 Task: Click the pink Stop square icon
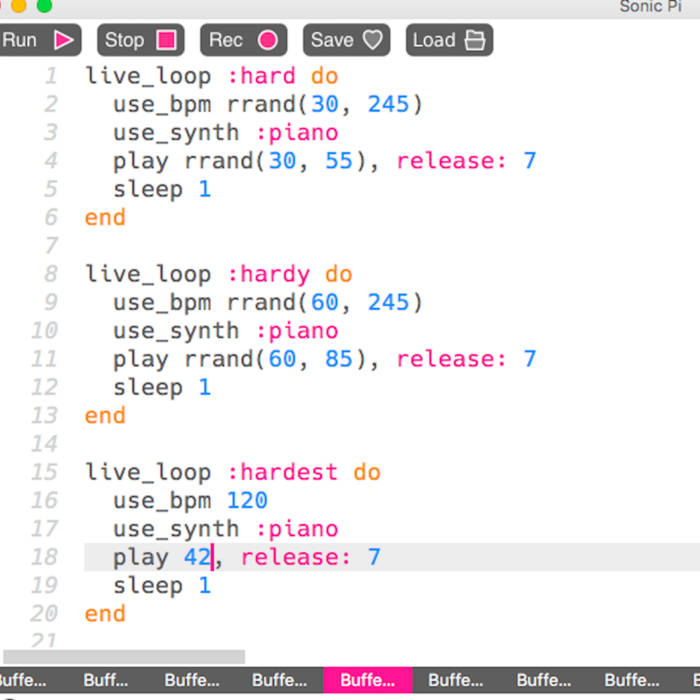pos(167,40)
